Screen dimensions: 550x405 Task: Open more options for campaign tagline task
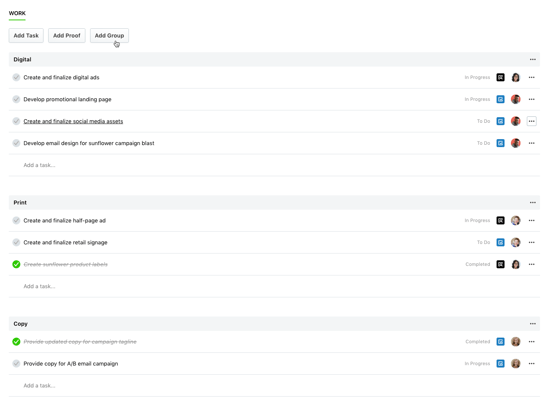[x=532, y=342]
